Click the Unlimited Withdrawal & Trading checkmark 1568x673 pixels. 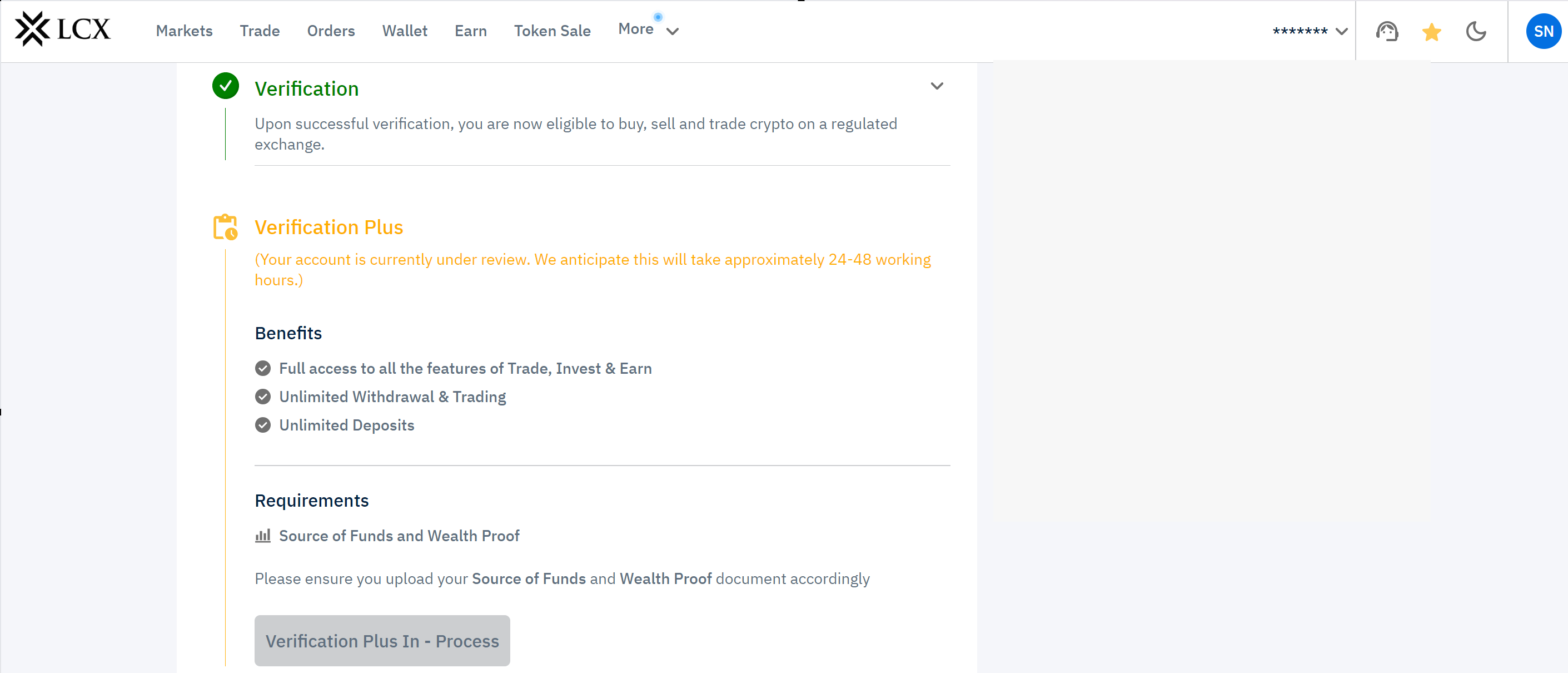pyautogui.click(x=263, y=397)
